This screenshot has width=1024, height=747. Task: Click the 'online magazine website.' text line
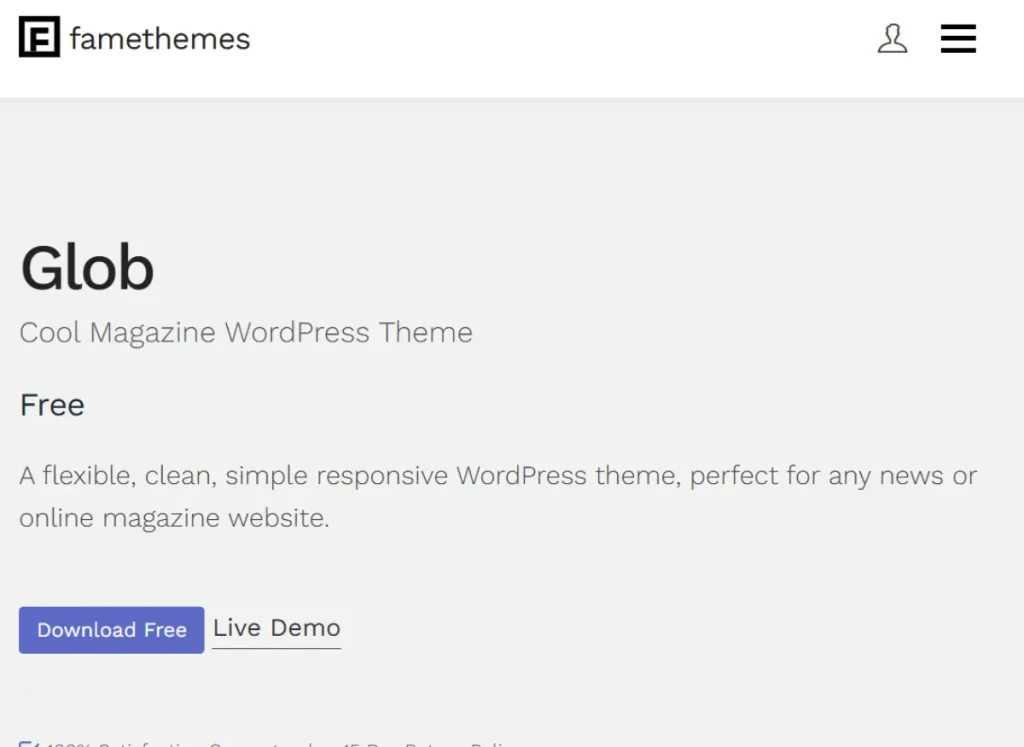pos(174,518)
